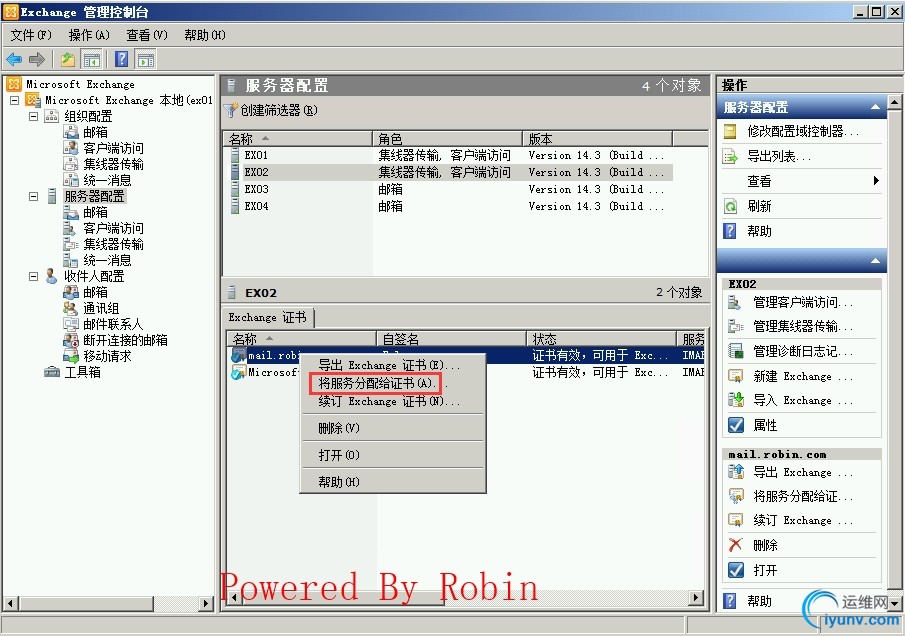Click the red X 删除 icon

pos(735,545)
